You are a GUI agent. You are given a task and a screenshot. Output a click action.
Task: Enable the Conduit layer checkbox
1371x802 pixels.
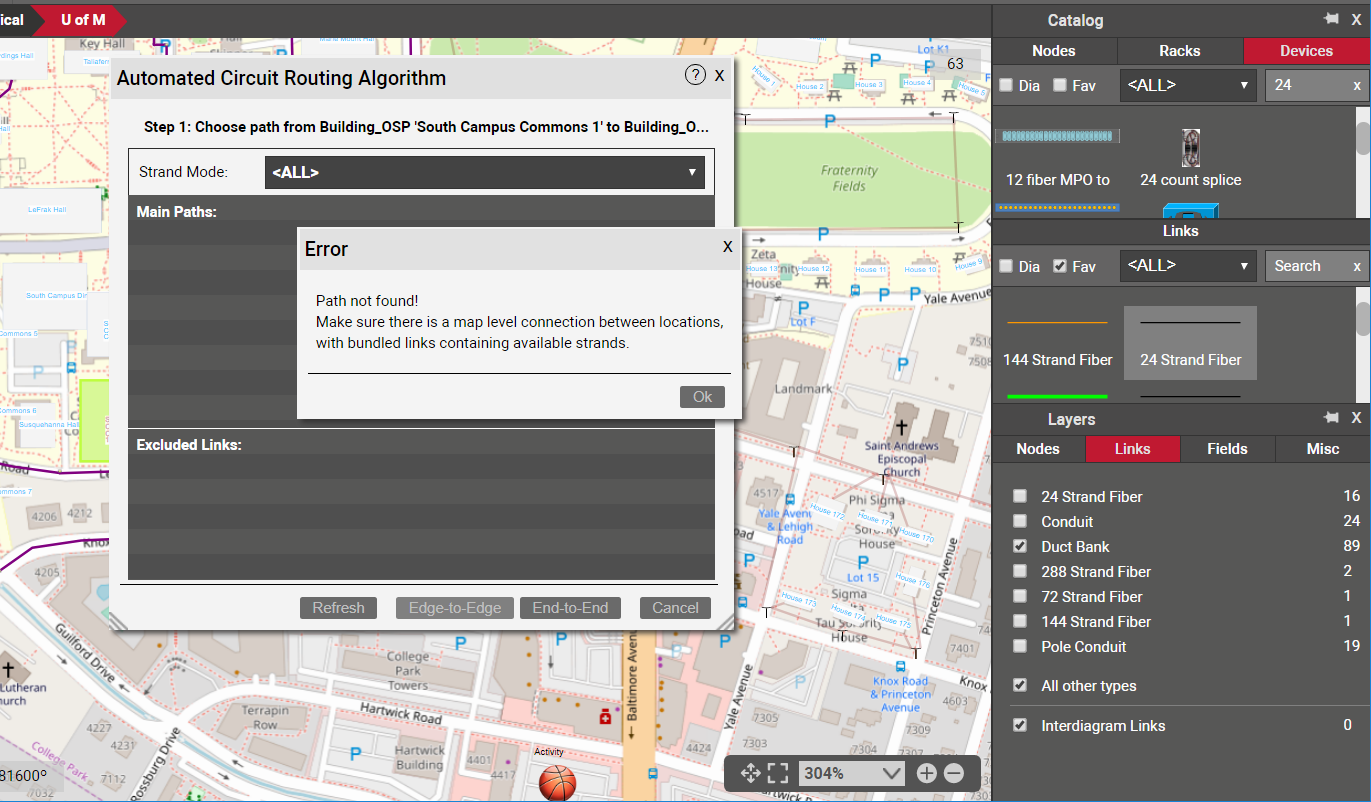coord(1019,521)
